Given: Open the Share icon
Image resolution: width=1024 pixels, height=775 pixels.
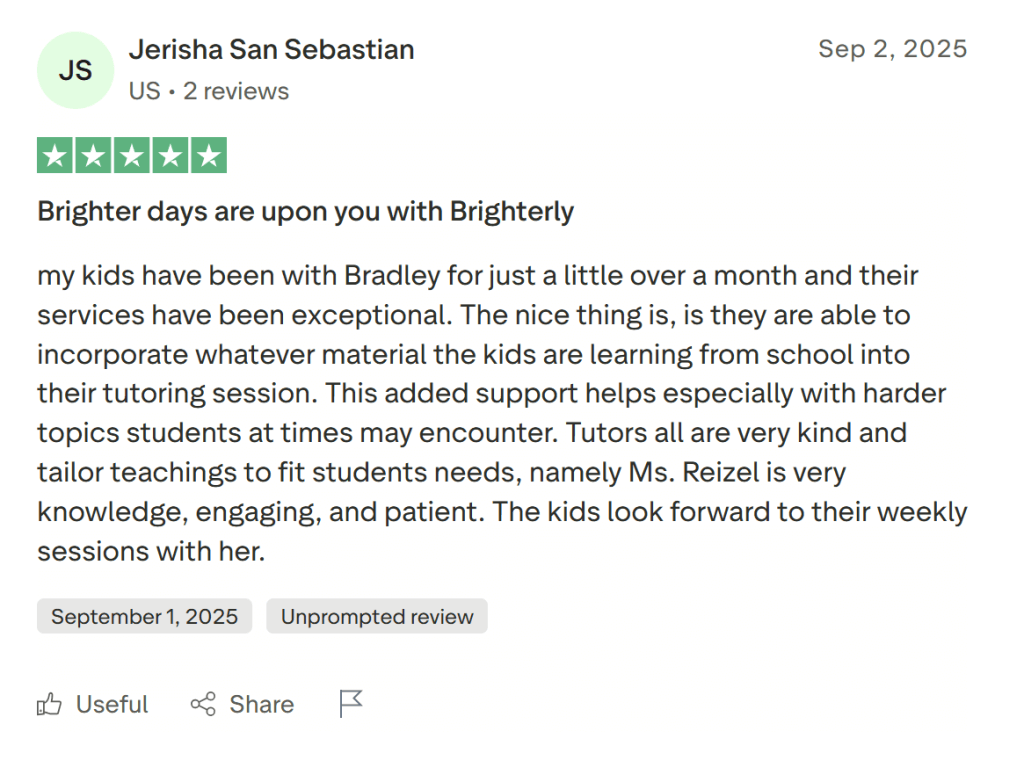Looking at the screenshot, I should (x=203, y=704).
